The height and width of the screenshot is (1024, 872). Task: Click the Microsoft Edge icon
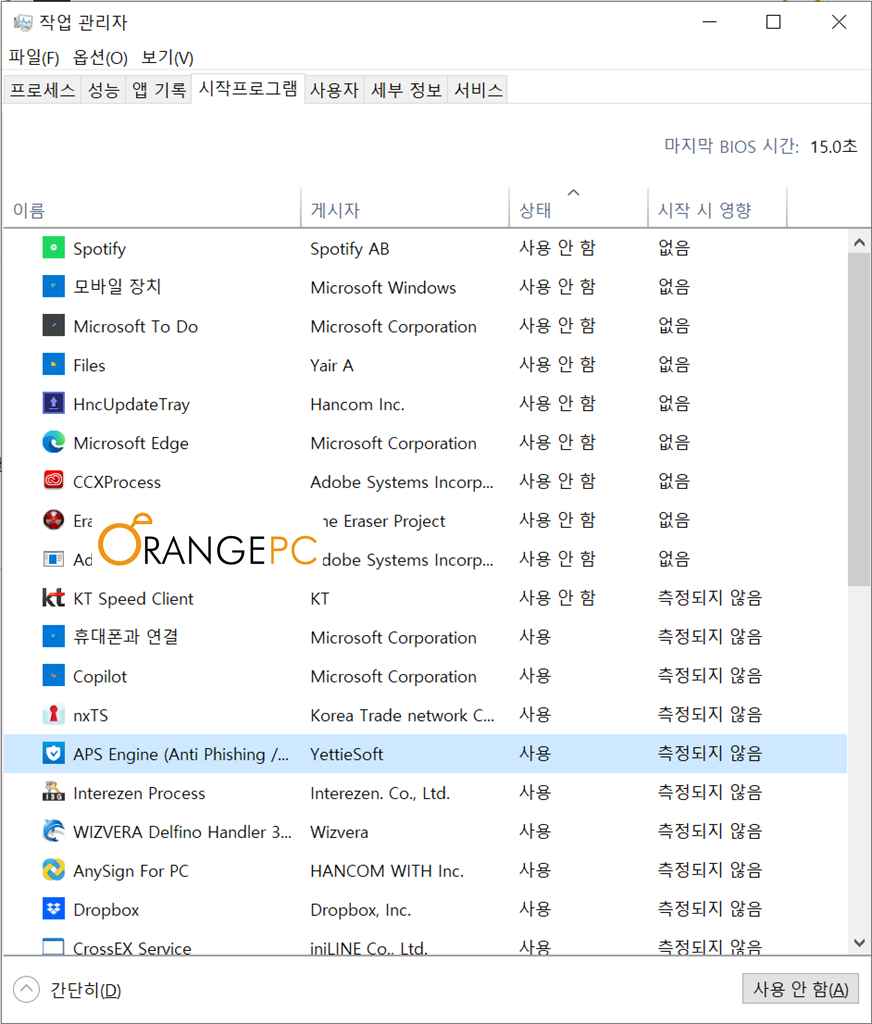pyautogui.click(x=54, y=442)
